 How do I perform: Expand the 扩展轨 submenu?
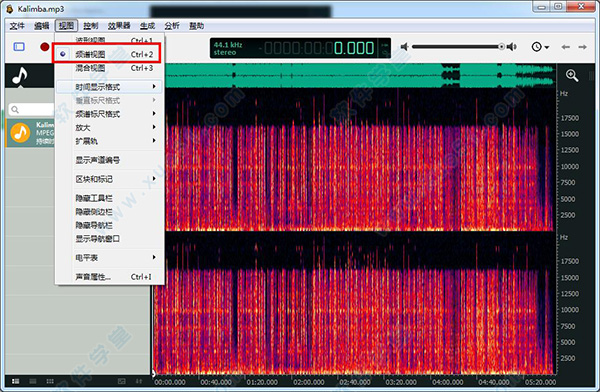click(109, 141)
